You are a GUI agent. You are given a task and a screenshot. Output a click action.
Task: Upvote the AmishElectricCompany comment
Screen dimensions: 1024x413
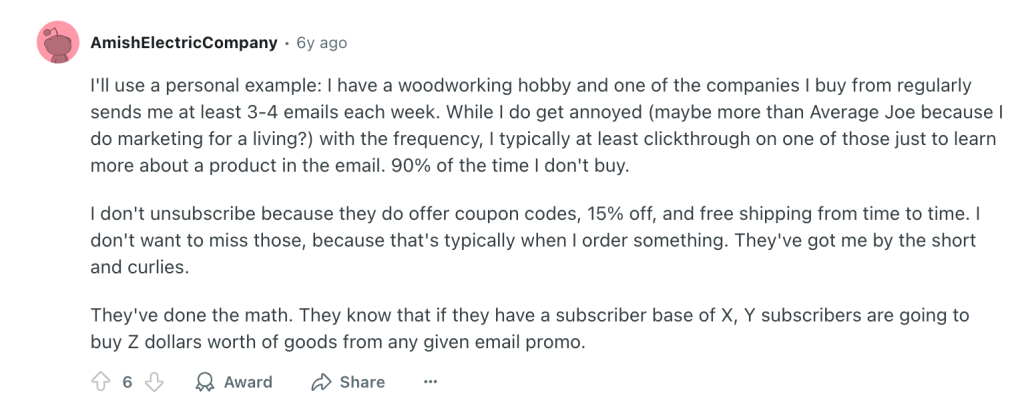click(100, 382)
